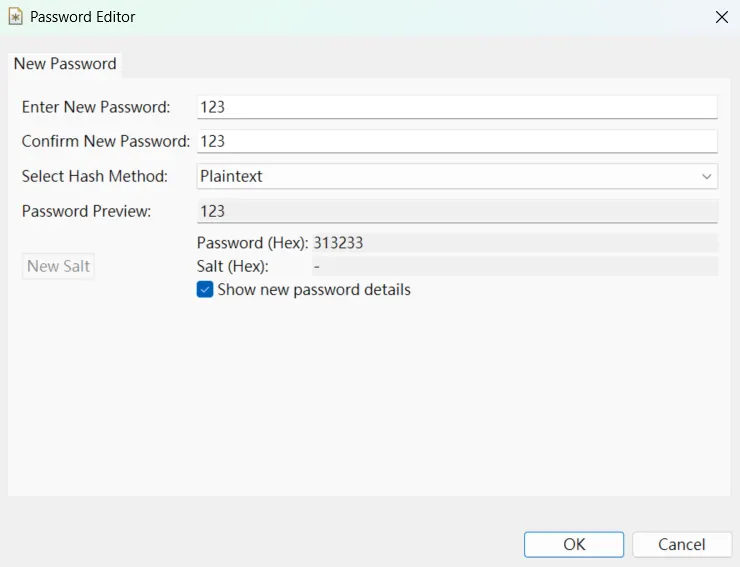Image resolution: width=740 pixels, height=567 pixels.
Task: Click the Password Editor window icon
Action: [15, 17]
